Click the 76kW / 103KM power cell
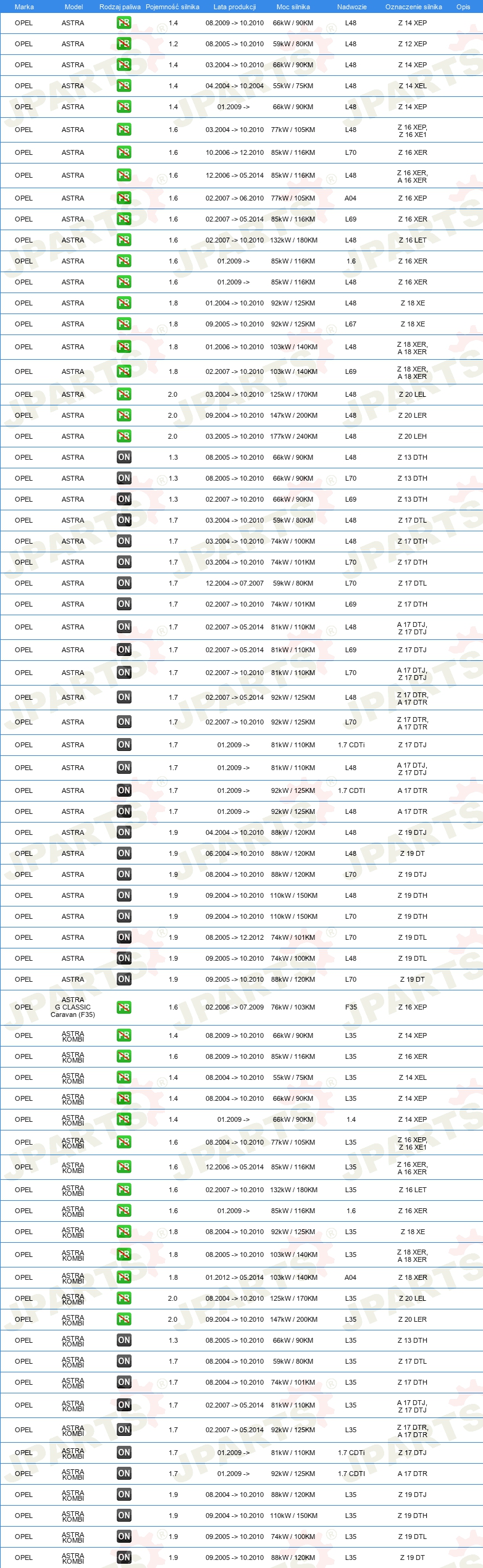Screen dimensions: 483x1568 tap(293, 1007)
